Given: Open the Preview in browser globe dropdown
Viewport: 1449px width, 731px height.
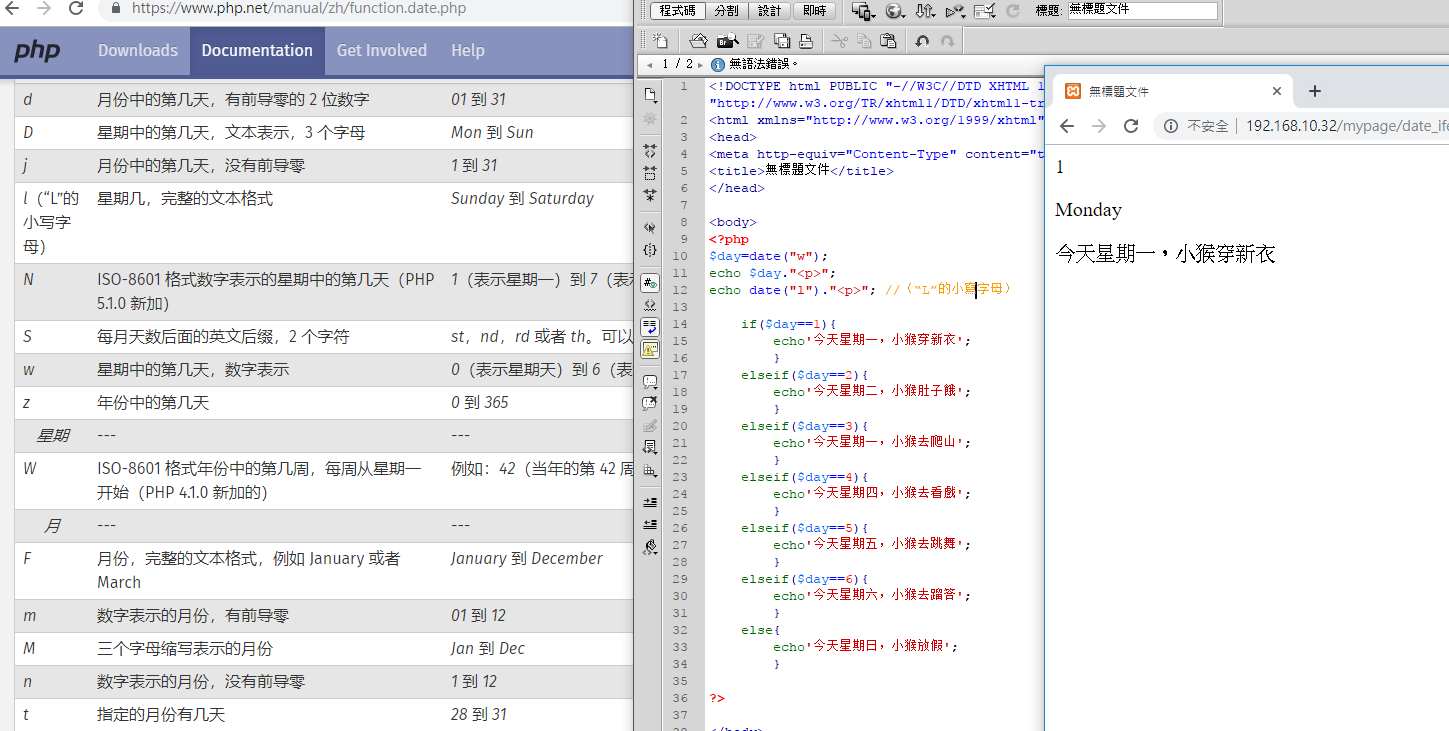Looking at the screenshot, I should 895,11.
